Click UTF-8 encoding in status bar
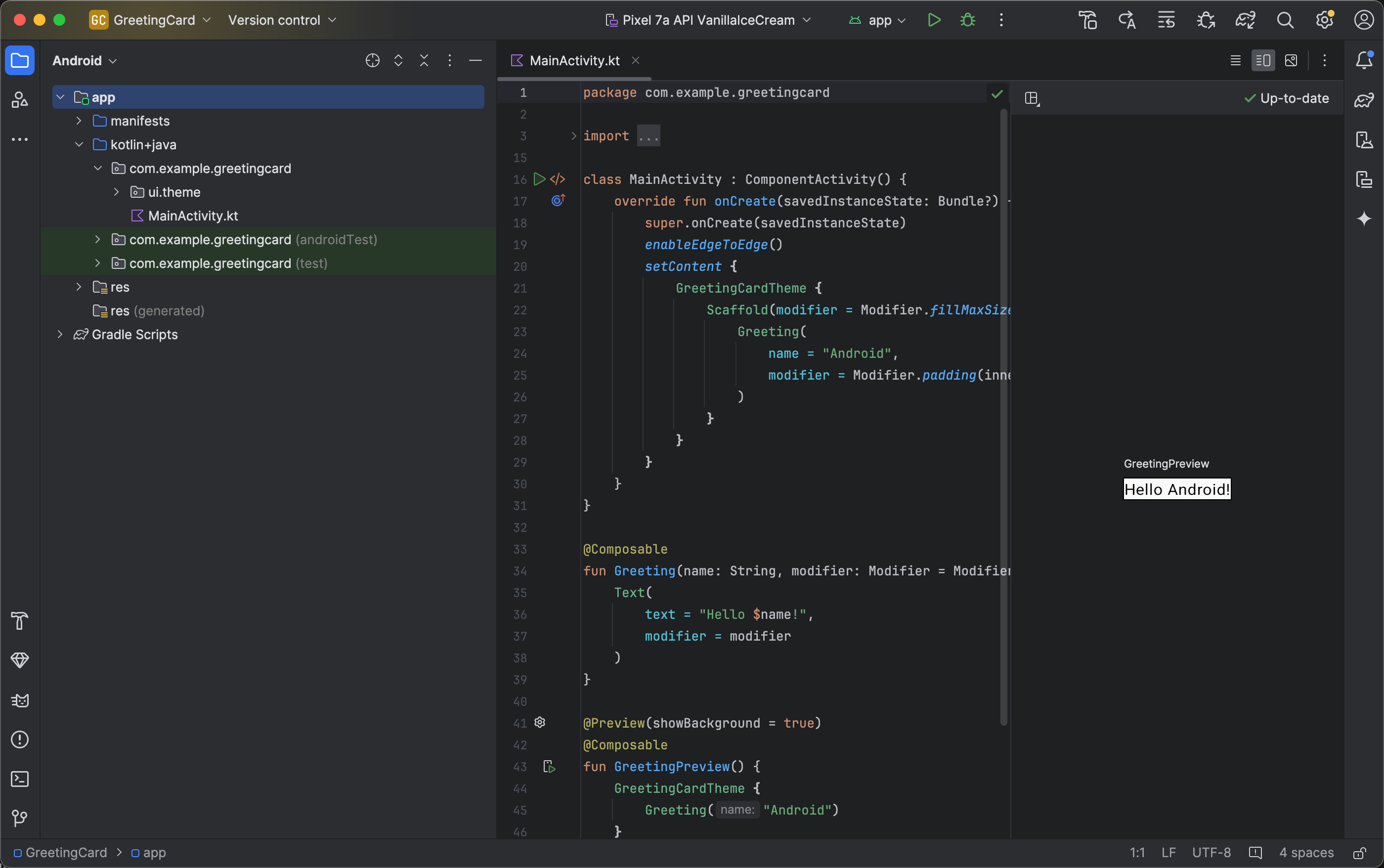The height and width of the screenshot is (868, 1384). coord(1211,853)
